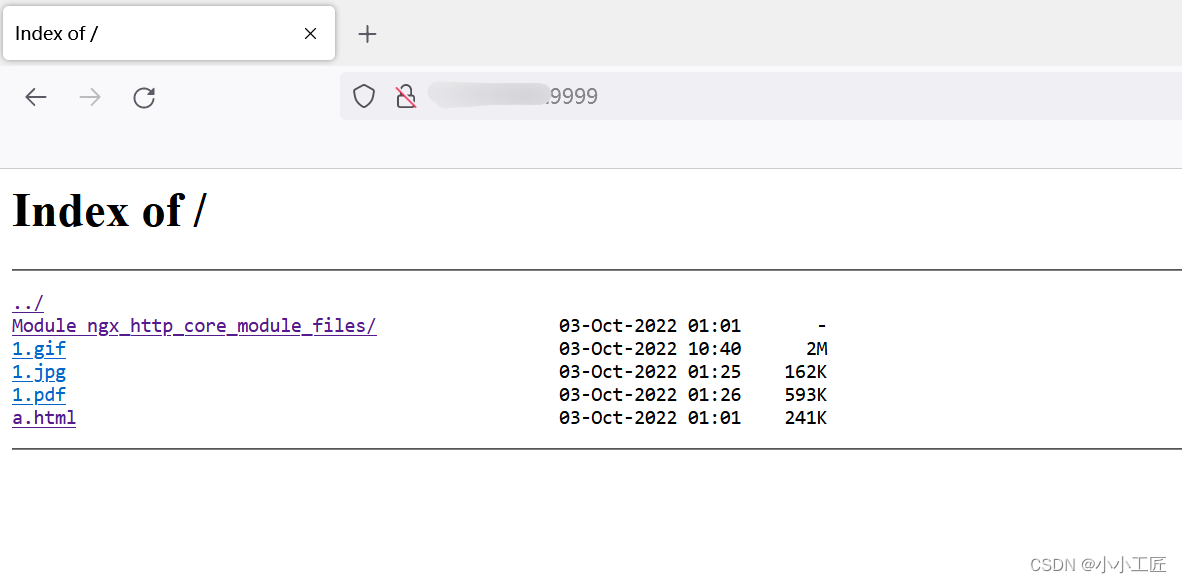Click the horizontal divider line below the heading
The width and height of the screenshot is (1182, 583).
point(590,267)
